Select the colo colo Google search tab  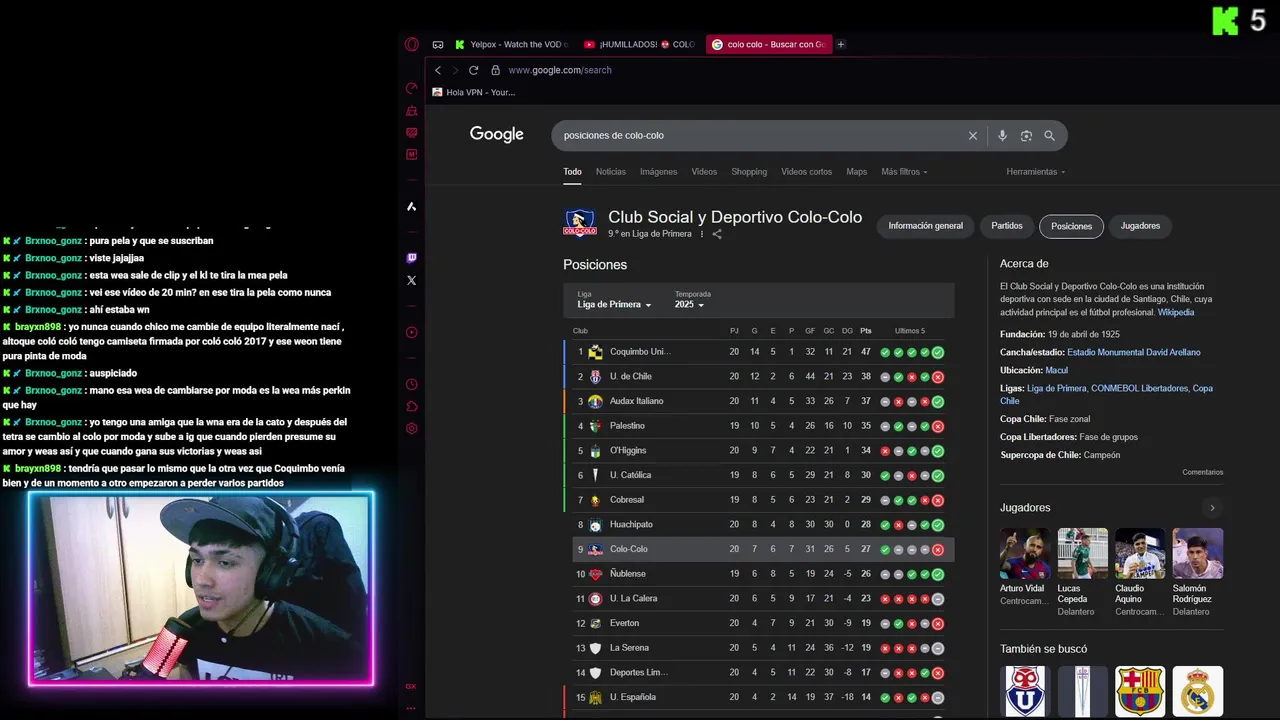[767, 44]
